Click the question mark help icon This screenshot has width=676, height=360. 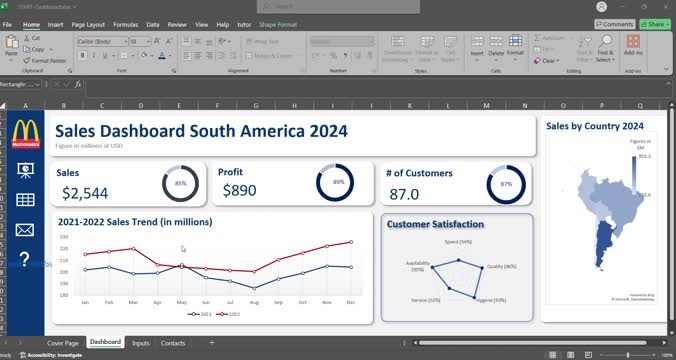tap(25, 259)
